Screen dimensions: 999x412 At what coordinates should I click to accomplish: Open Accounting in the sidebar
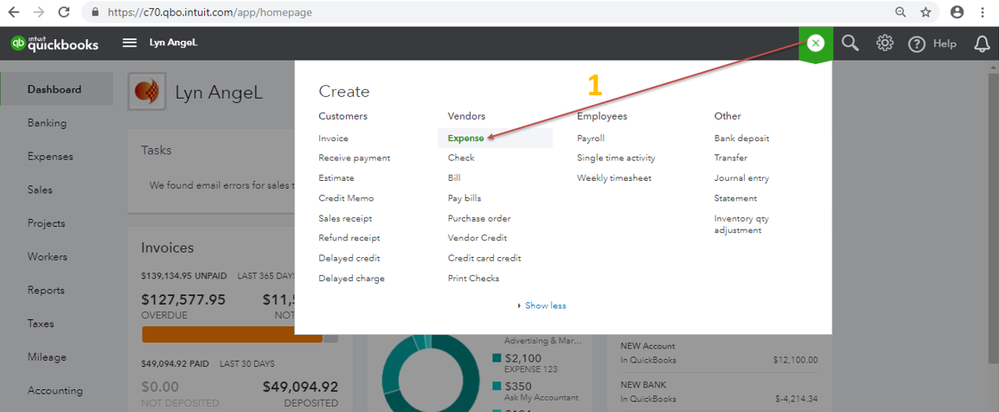coord(57,390)
